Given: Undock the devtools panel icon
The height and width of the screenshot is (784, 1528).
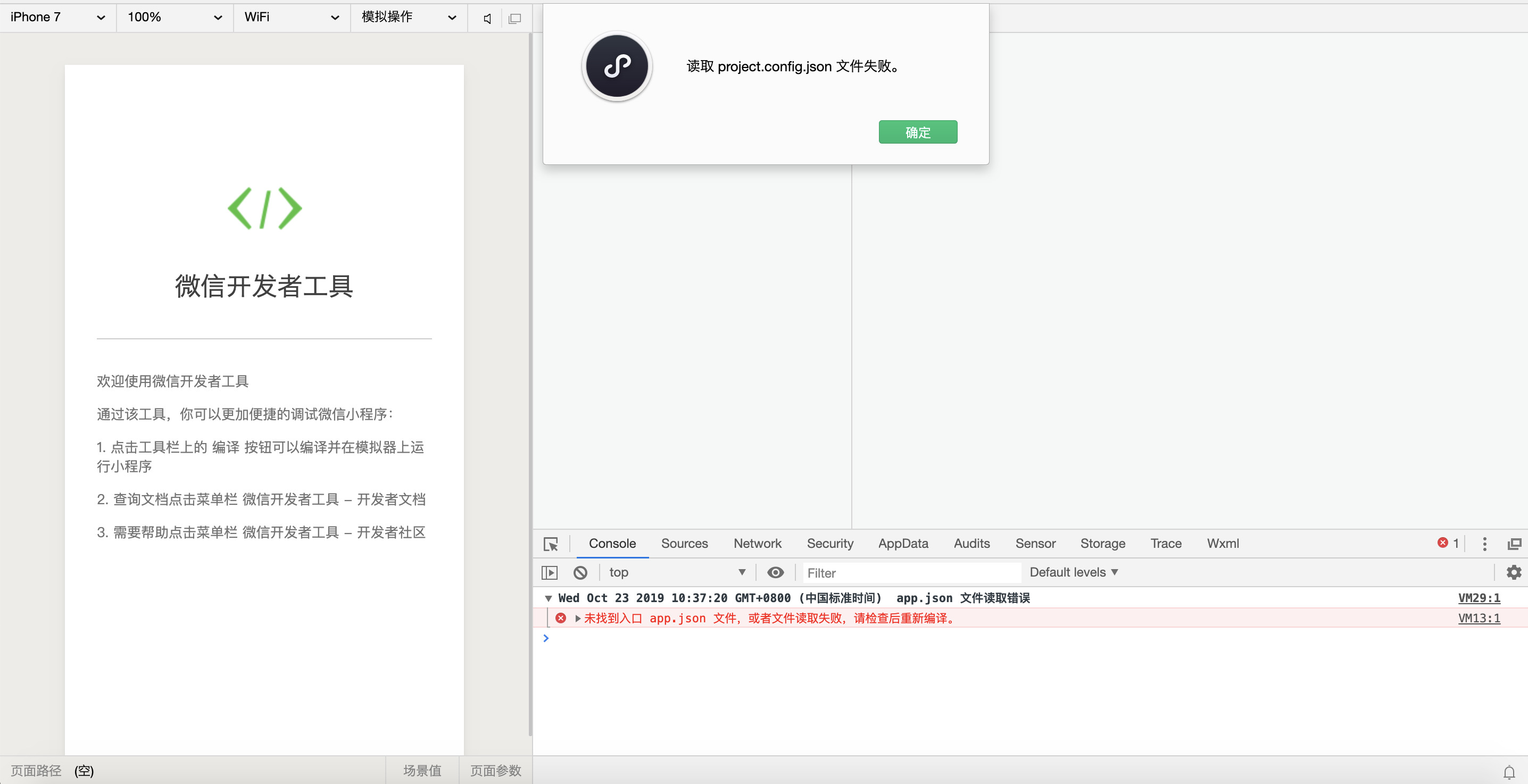Looking at the screenshot, I should (1514, 544).
